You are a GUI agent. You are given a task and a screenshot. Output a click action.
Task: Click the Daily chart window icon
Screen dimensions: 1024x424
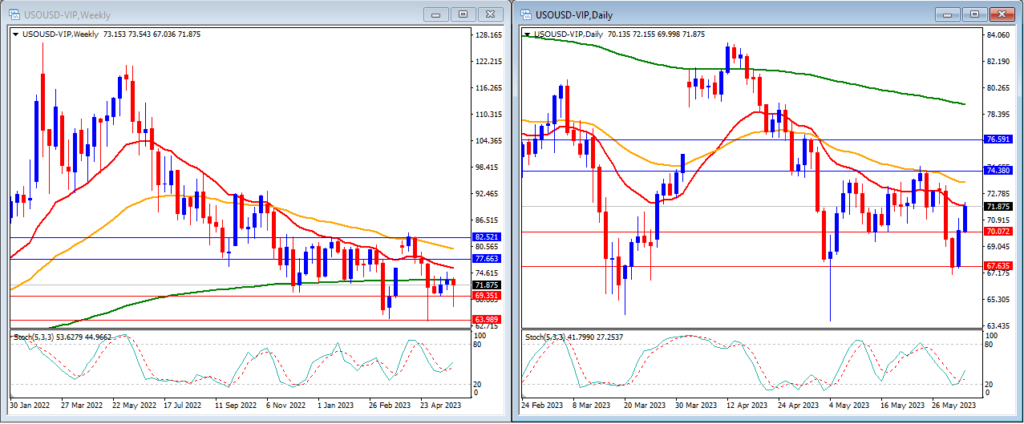[524, 13]
